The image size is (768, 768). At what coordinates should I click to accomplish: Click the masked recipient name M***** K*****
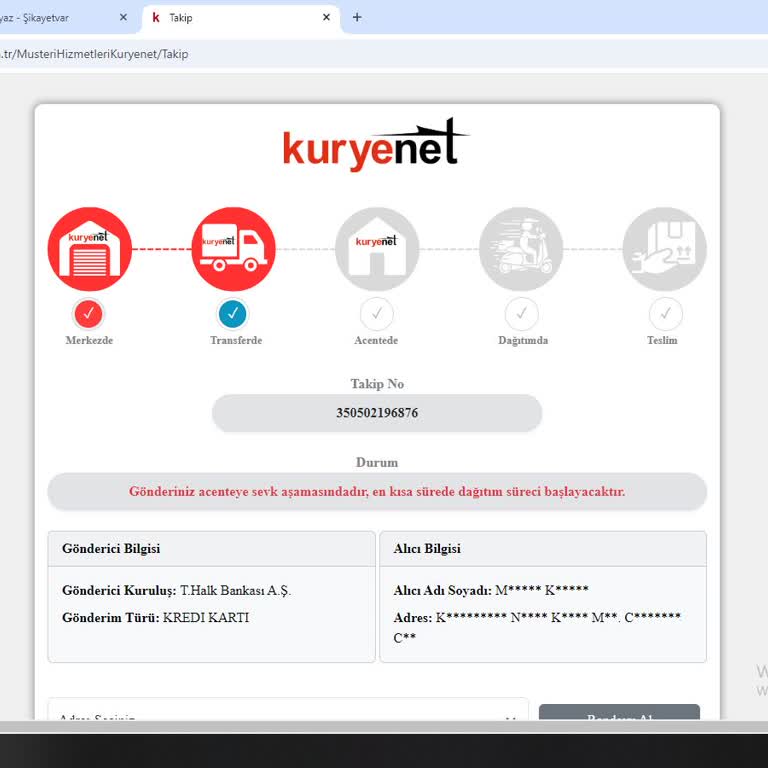pyautogui.click(x=542, y=590)
